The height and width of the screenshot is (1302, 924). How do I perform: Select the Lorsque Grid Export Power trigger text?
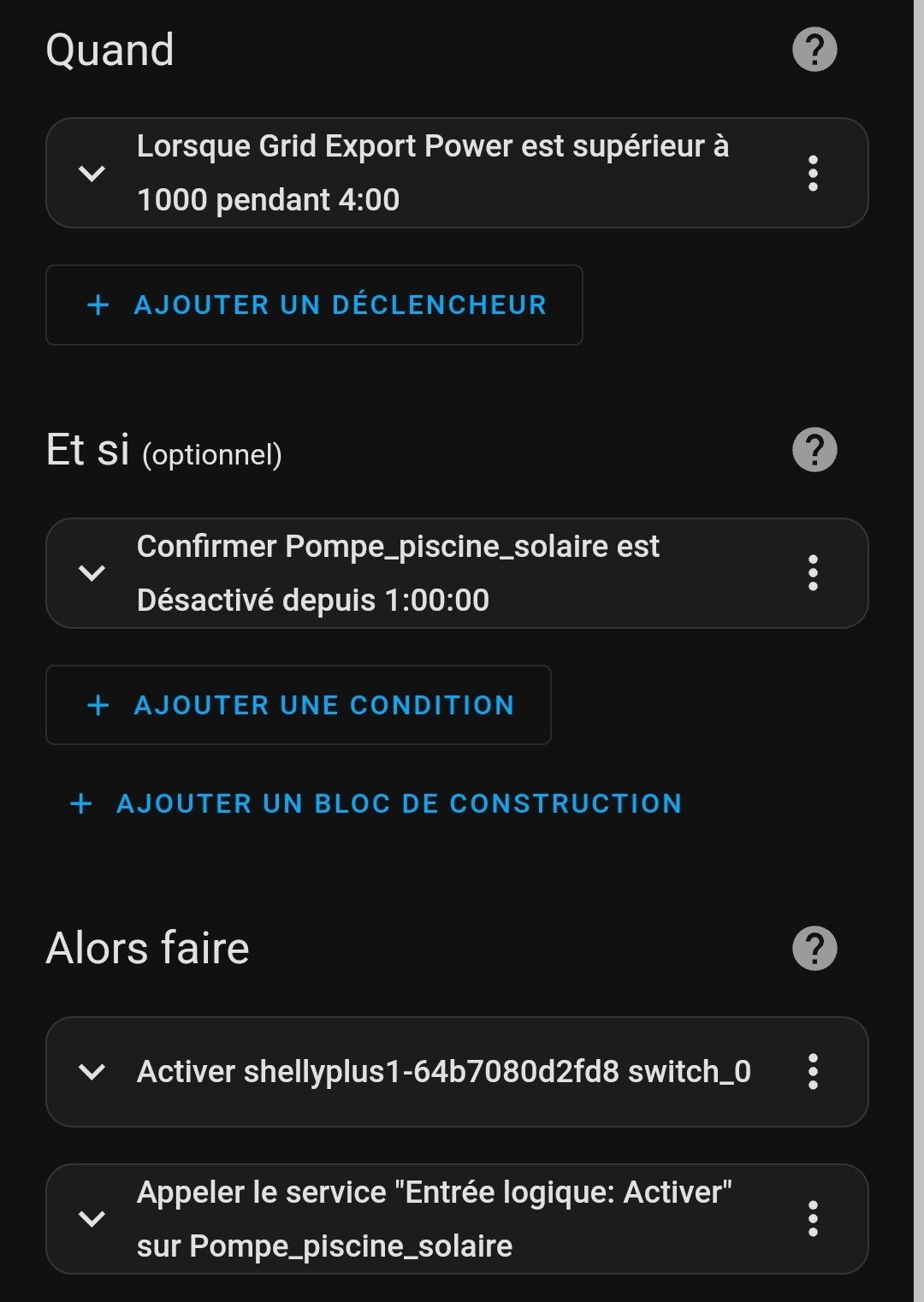tap(432, 147)
